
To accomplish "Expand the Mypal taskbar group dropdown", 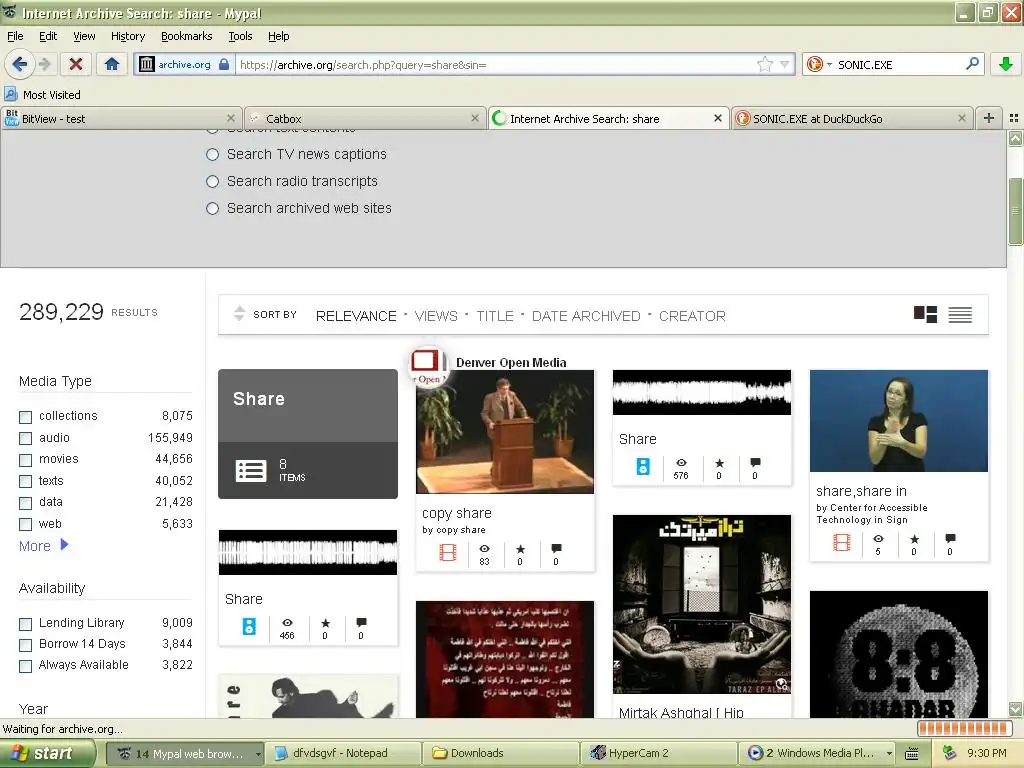I will (258, 753).
